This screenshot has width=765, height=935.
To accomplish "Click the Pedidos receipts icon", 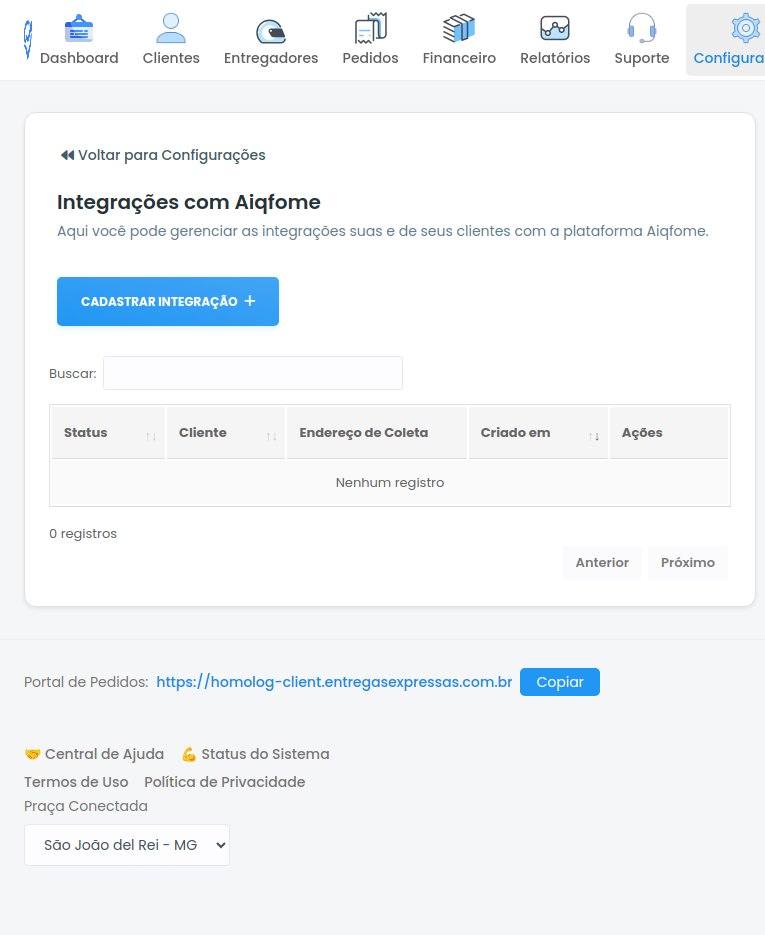I will pyautogui.click(x=369, y=27).
